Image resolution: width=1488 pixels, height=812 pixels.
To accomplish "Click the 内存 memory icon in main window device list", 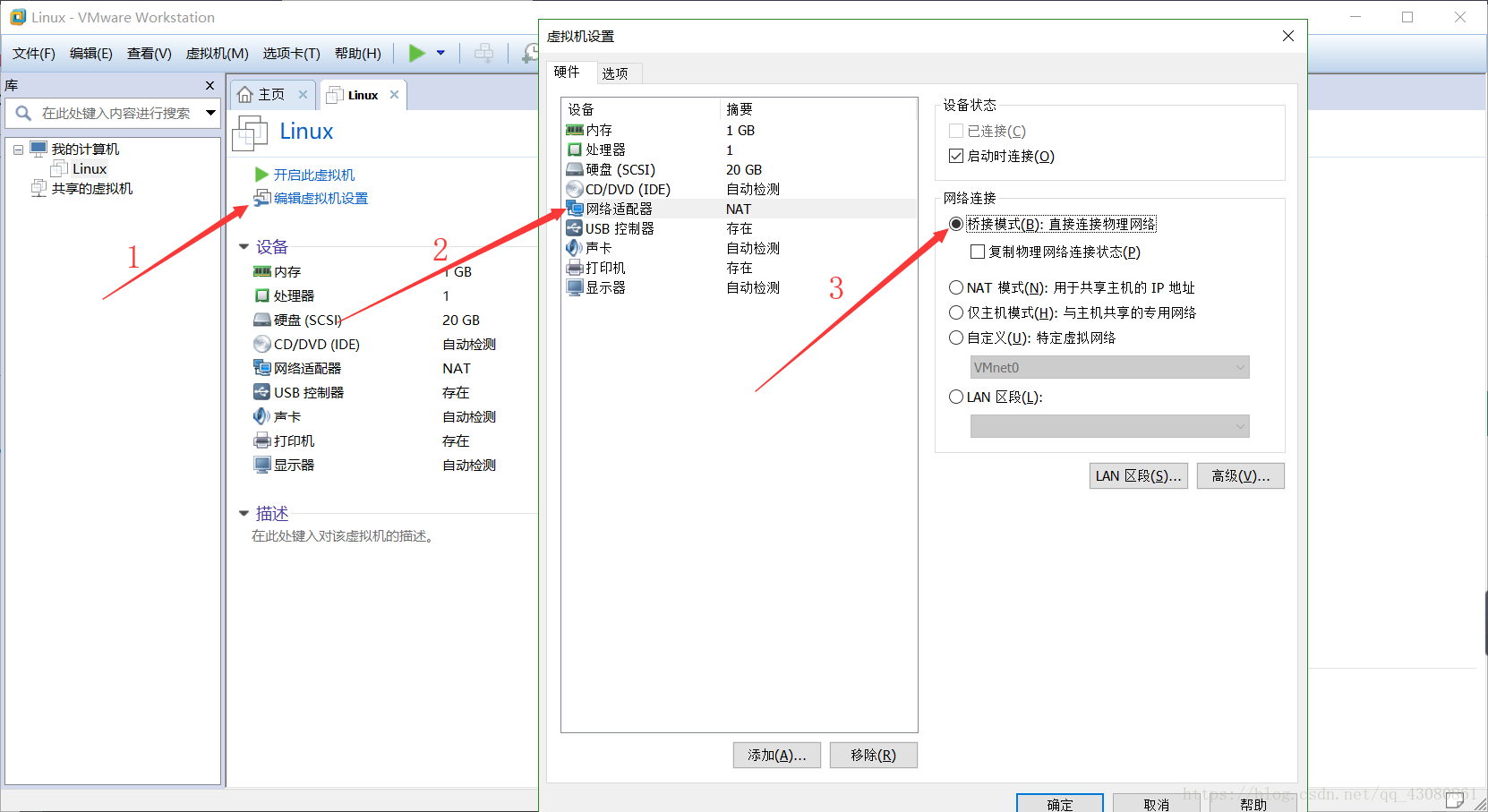I will [262, 271].
